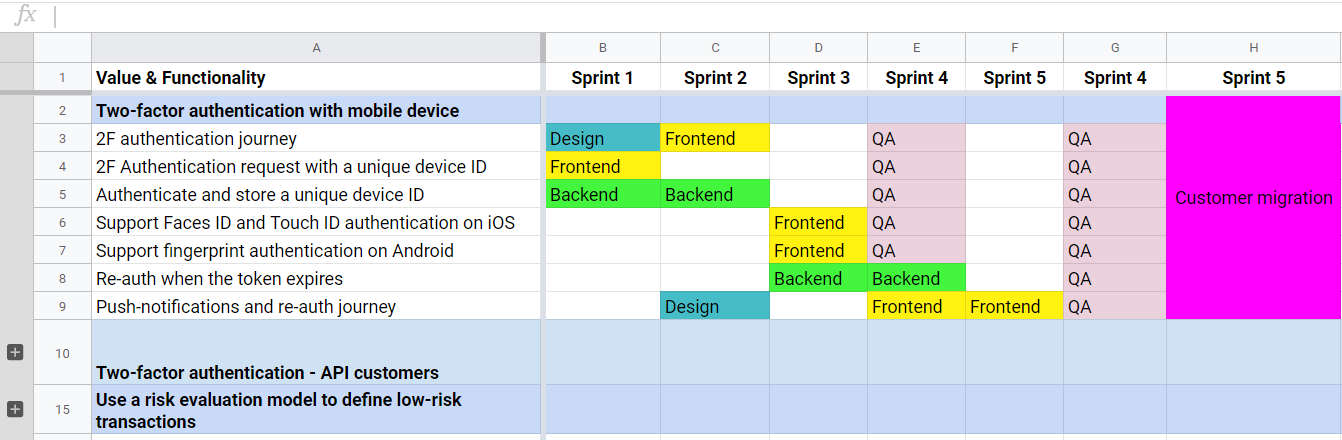Select column A header

click(317, 48)
